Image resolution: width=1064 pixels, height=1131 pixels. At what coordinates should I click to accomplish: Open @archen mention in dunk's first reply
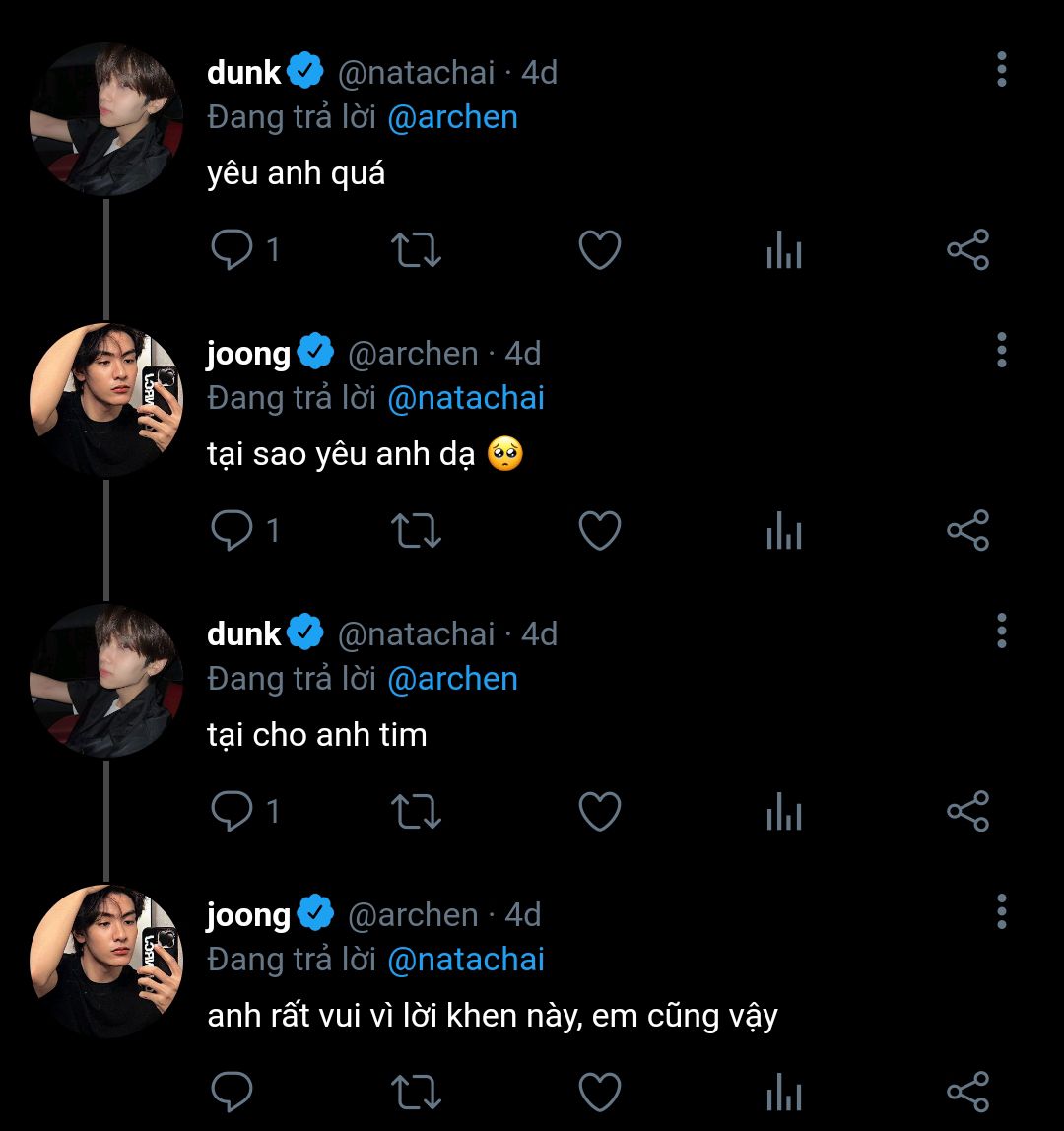point(452,117)
